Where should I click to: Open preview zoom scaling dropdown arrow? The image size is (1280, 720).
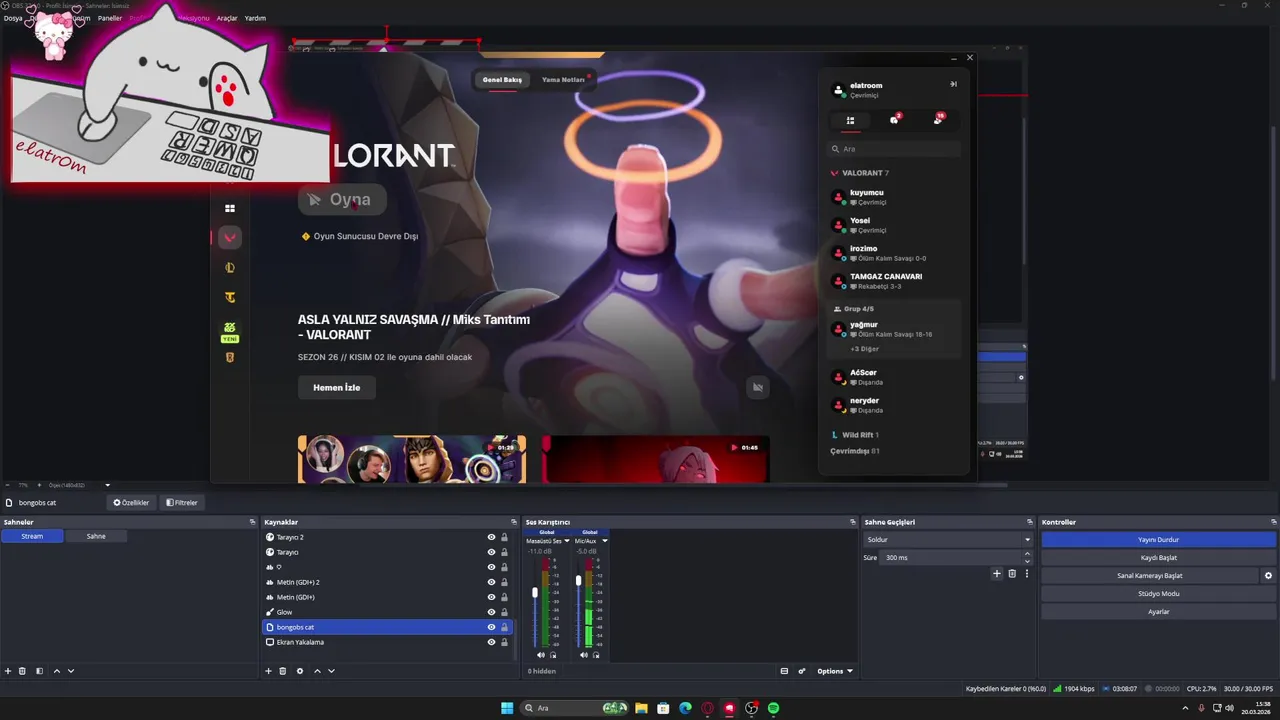click(107, 485)
